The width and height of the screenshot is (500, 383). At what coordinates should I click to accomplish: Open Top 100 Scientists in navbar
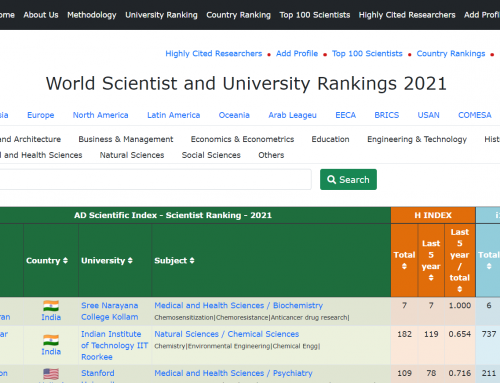click(x=315, y=15)
